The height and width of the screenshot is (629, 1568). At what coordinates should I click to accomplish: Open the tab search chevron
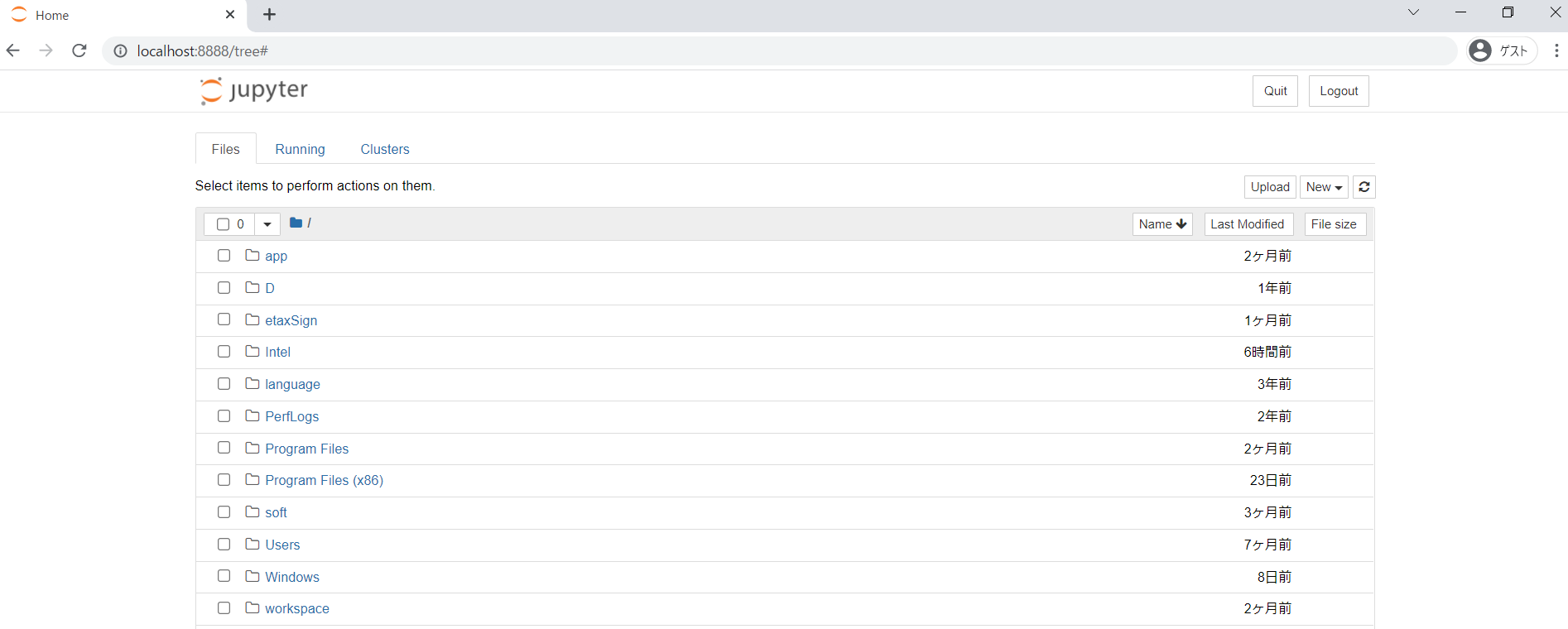[x=1413, y=12]
